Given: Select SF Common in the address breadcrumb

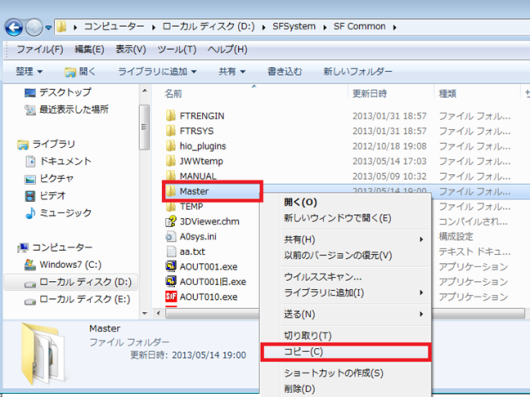Looking at the screenshot, I should [x=359, y=26].
